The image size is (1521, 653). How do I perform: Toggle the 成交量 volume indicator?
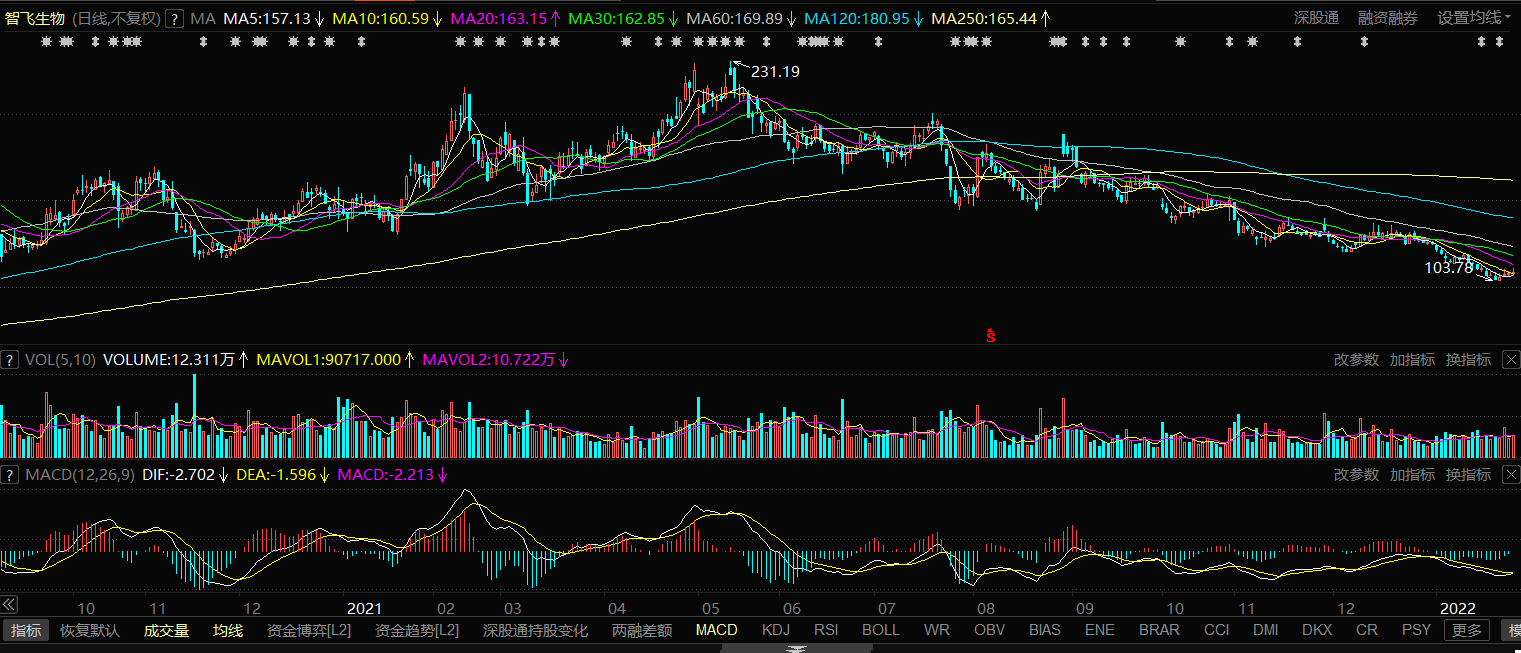tap(166, 630)
